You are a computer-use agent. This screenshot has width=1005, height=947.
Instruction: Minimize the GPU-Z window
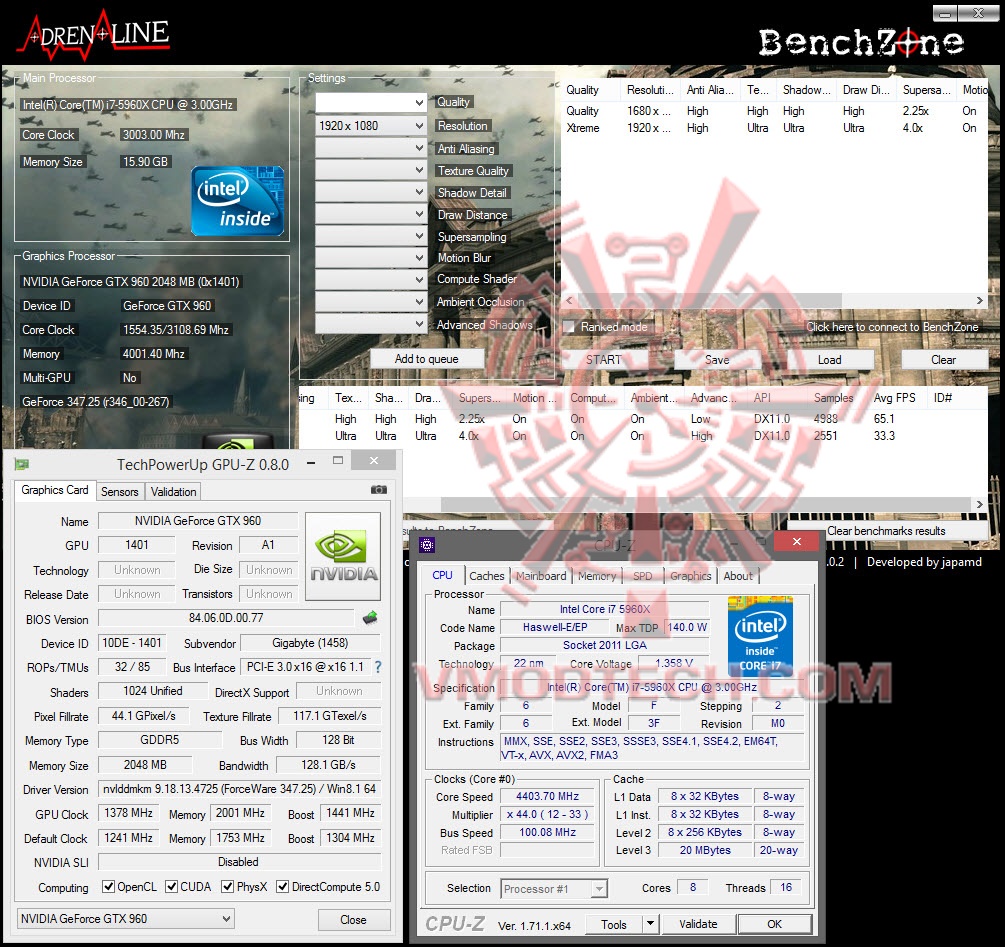[311, 462]
